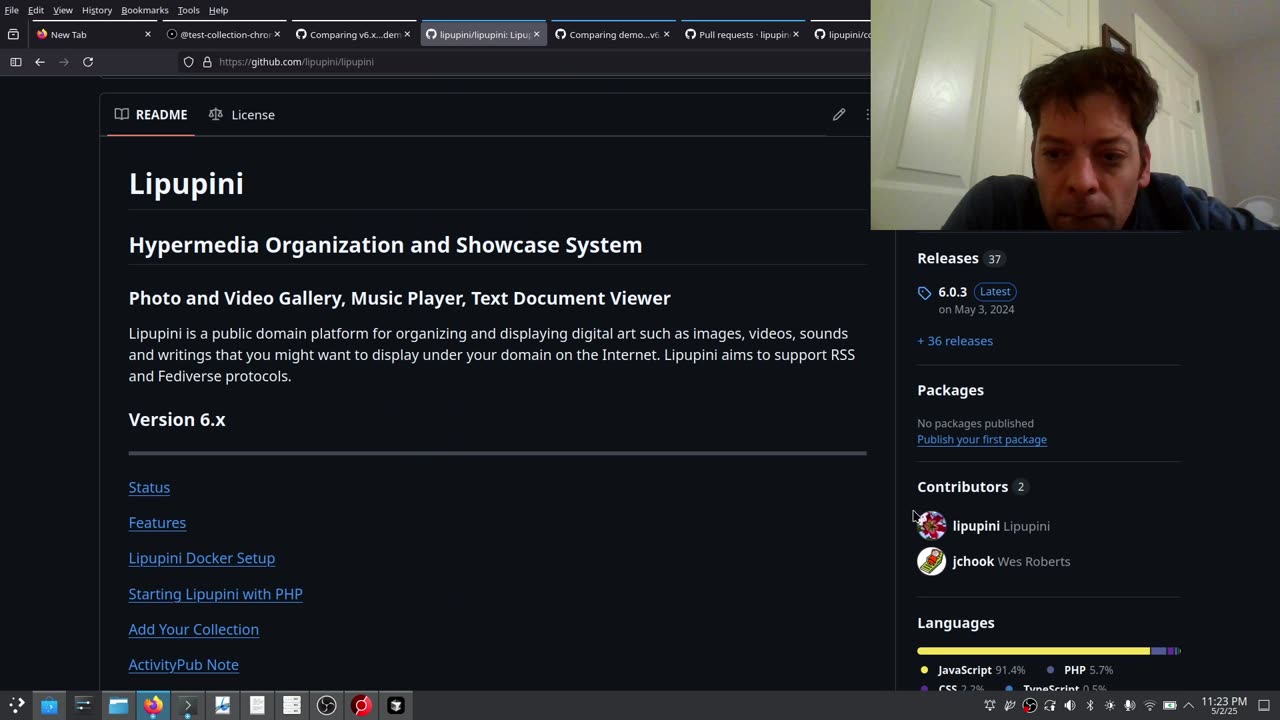
Task: Click the tracking protection shield icon
Action: [x=188, y=62]
